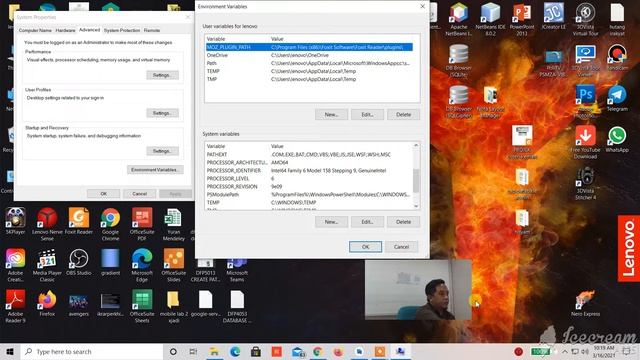This screenshot has height=360, width=640.
Task: Switch to the Remote tab
Action: [x=152, y=30]
